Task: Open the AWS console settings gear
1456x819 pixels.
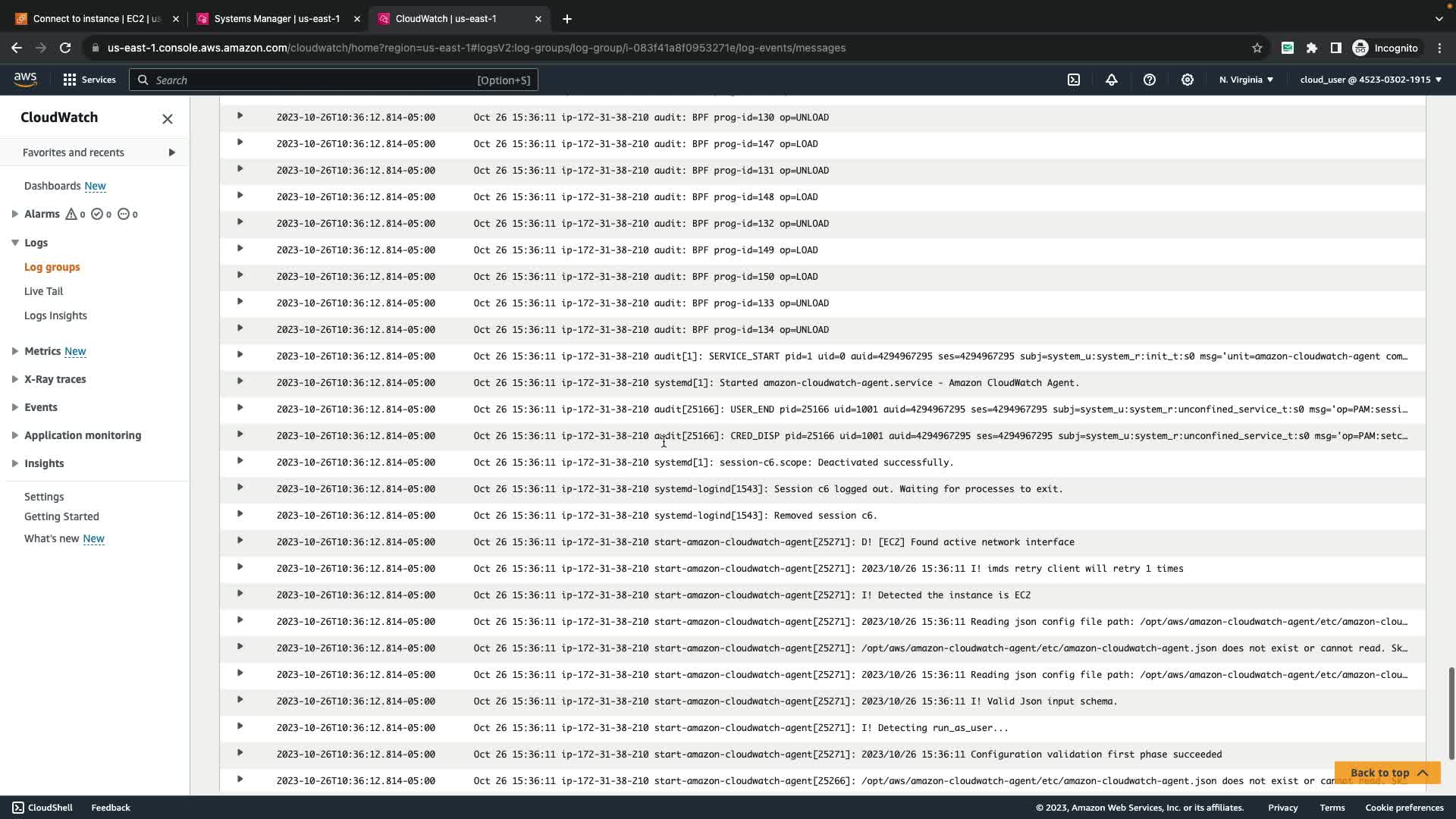Action: pyautogui.click(x=1188, y=80)
